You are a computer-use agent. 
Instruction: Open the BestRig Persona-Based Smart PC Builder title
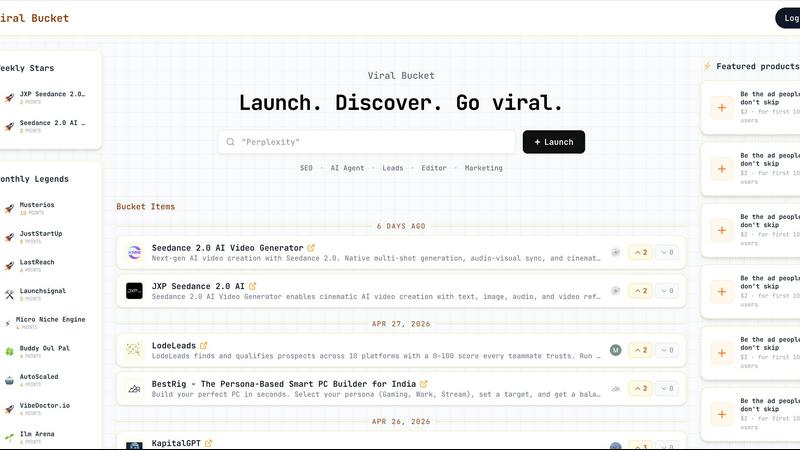pos(284,384)
